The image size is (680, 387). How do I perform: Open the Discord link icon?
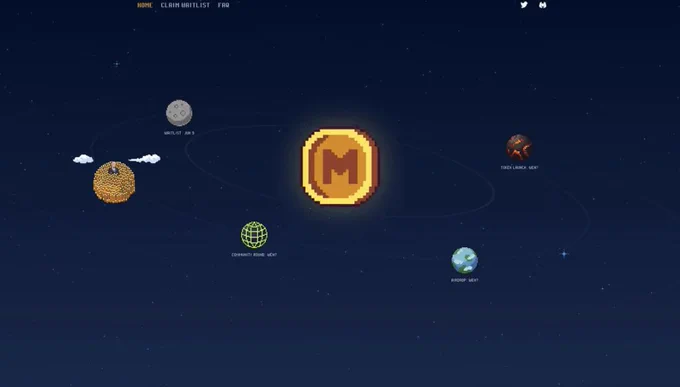(x=543, y=5)
